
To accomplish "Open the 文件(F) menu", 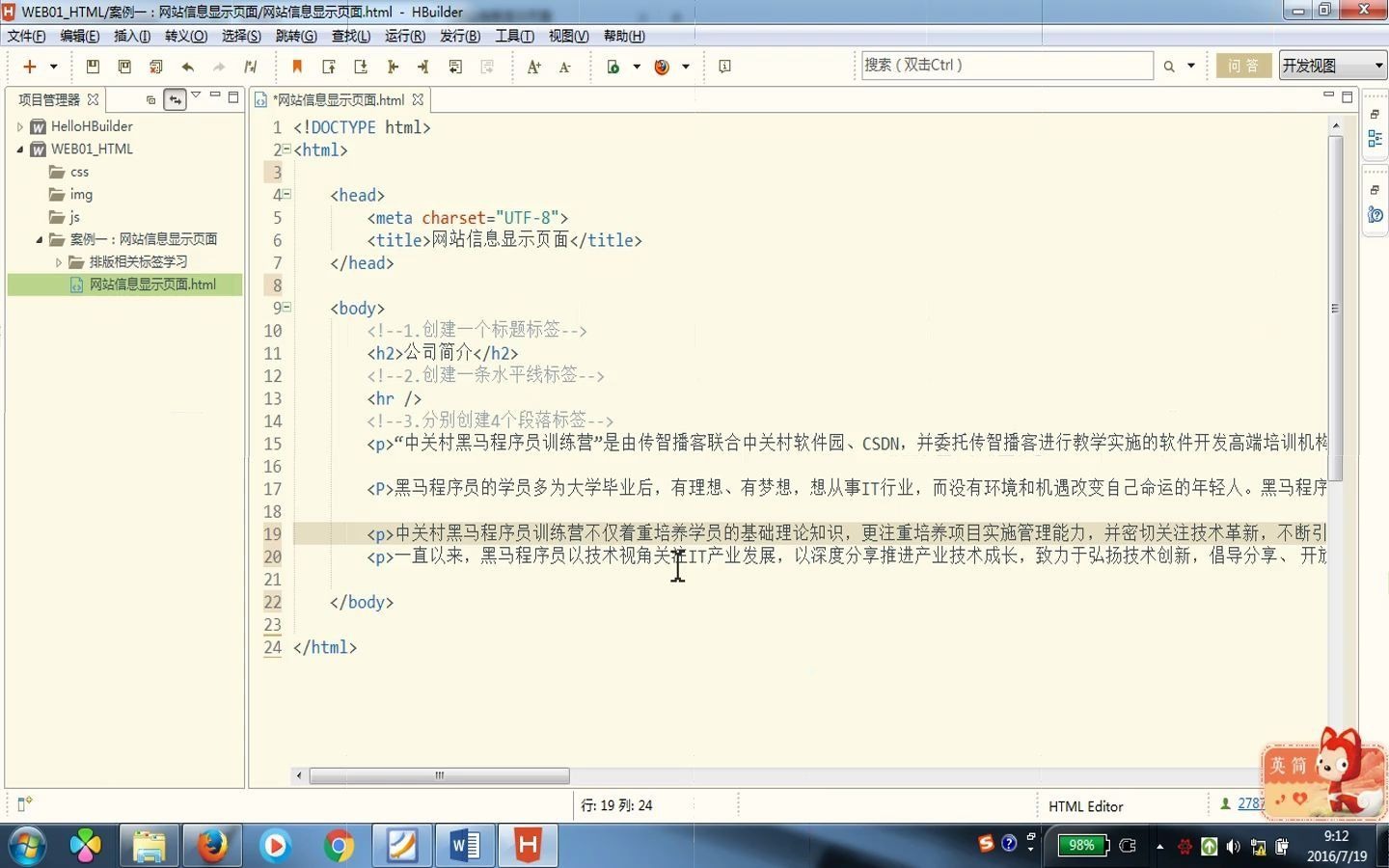I will point(27,36).
